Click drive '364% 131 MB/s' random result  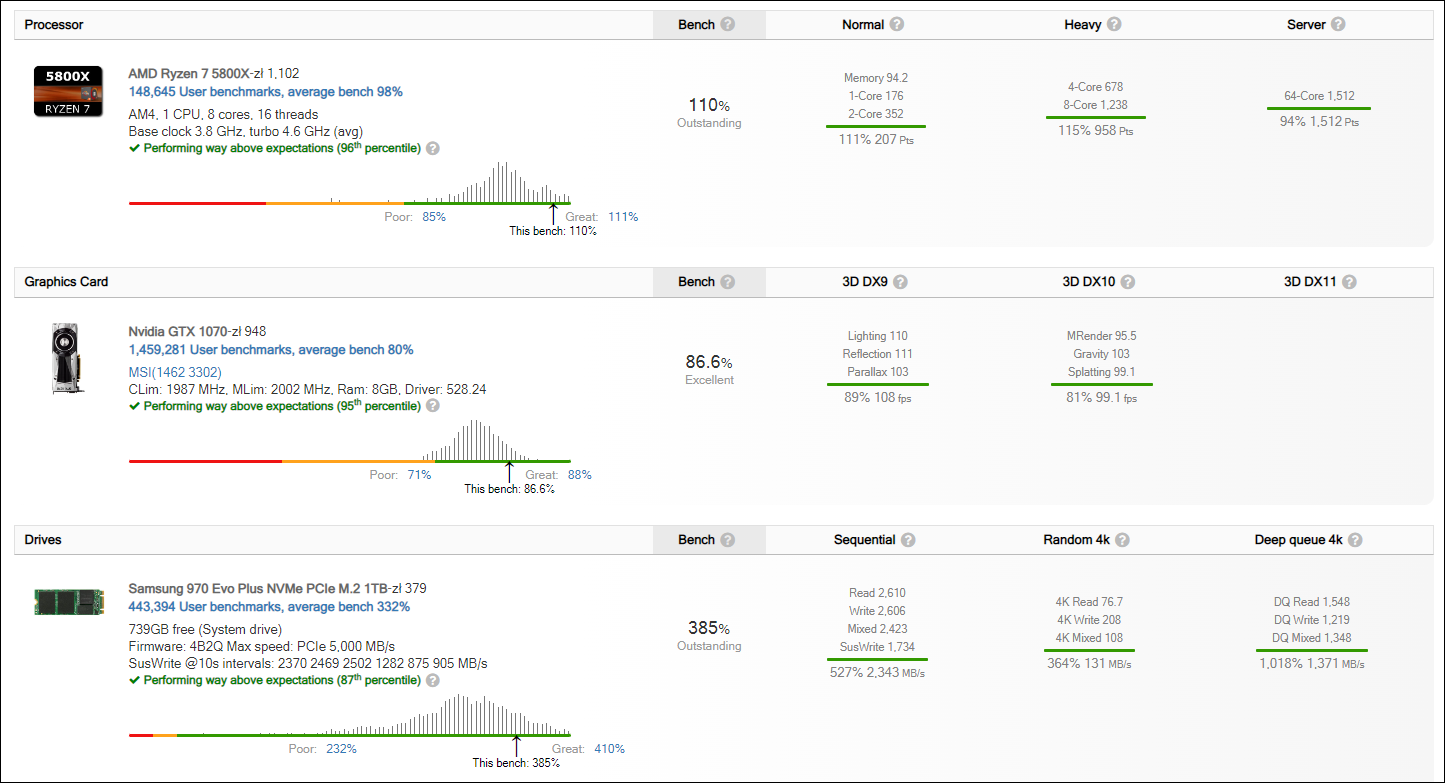click(1090, 663)
